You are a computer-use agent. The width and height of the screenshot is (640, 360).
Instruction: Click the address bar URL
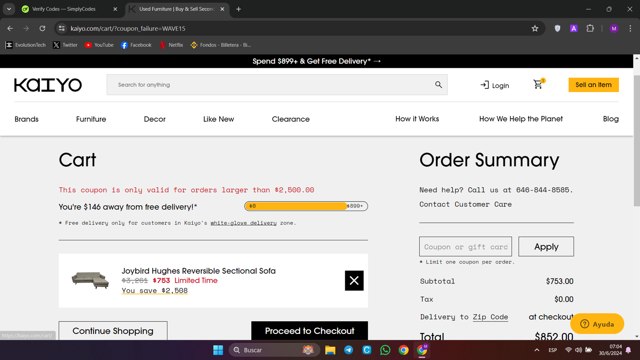pyautogui.click(x=128, y=29)
